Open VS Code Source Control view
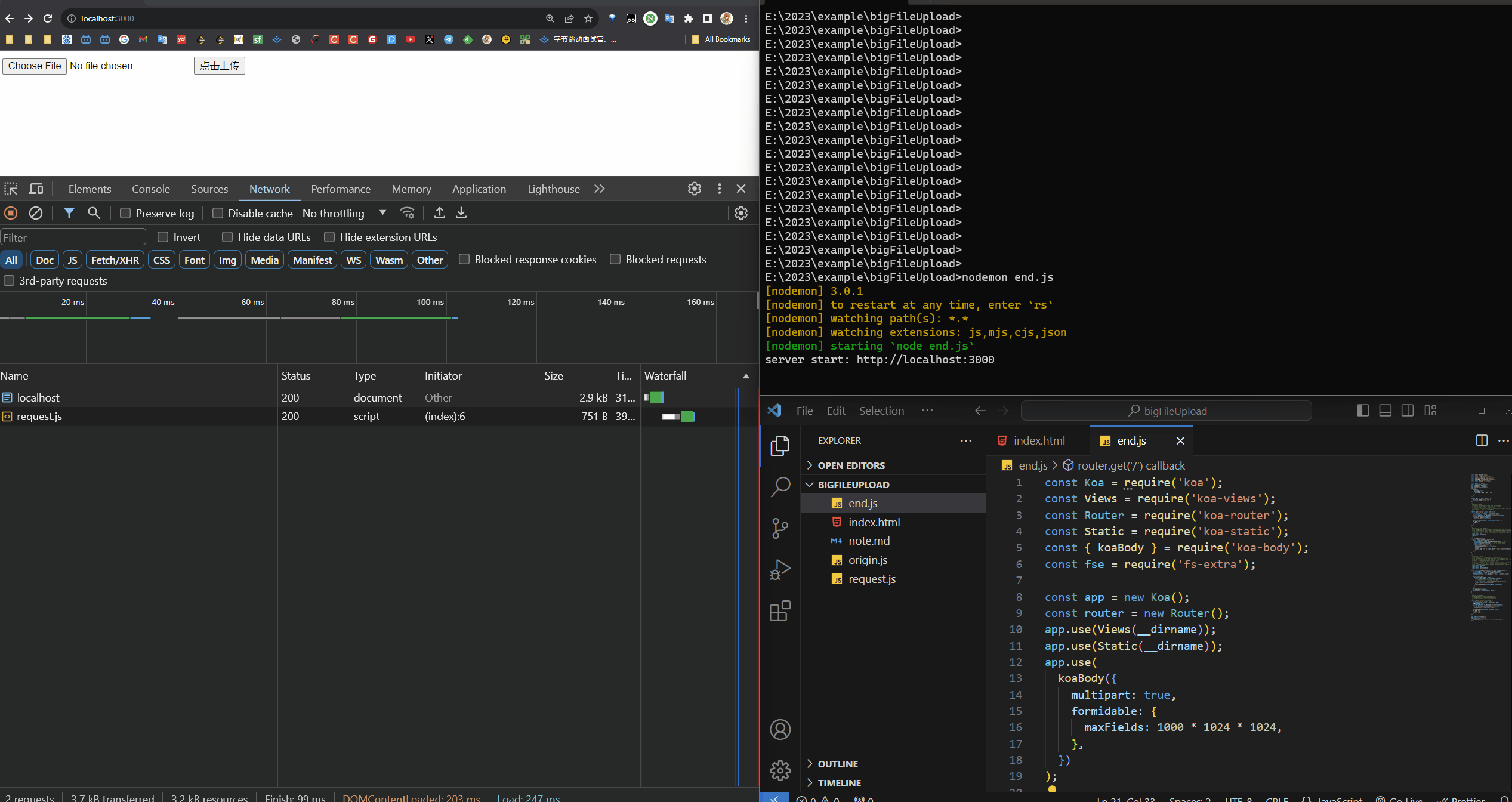 [x=780, y=528]
